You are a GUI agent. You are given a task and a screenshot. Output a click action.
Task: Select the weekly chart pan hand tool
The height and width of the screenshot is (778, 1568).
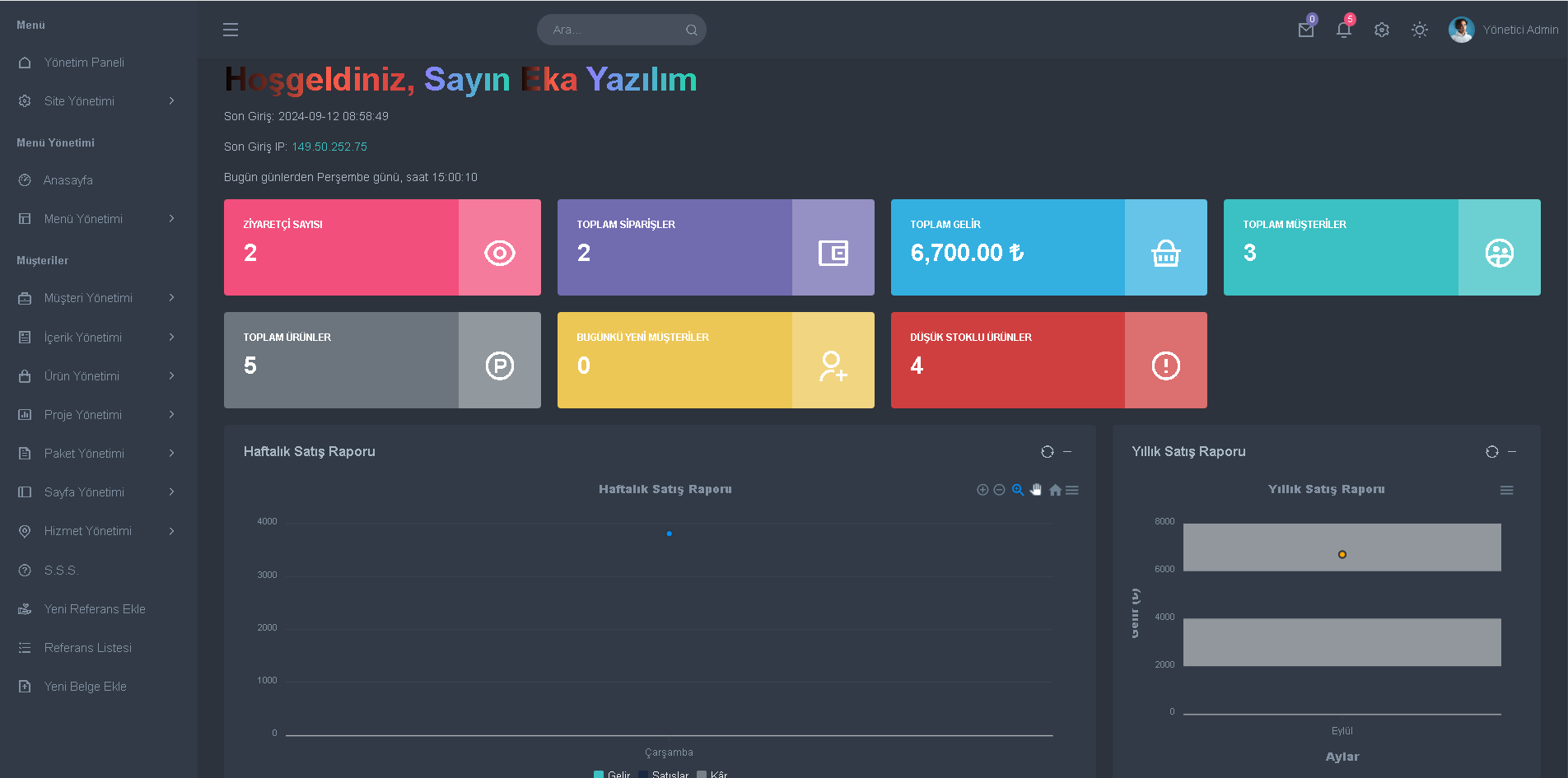click(1036, 490)
